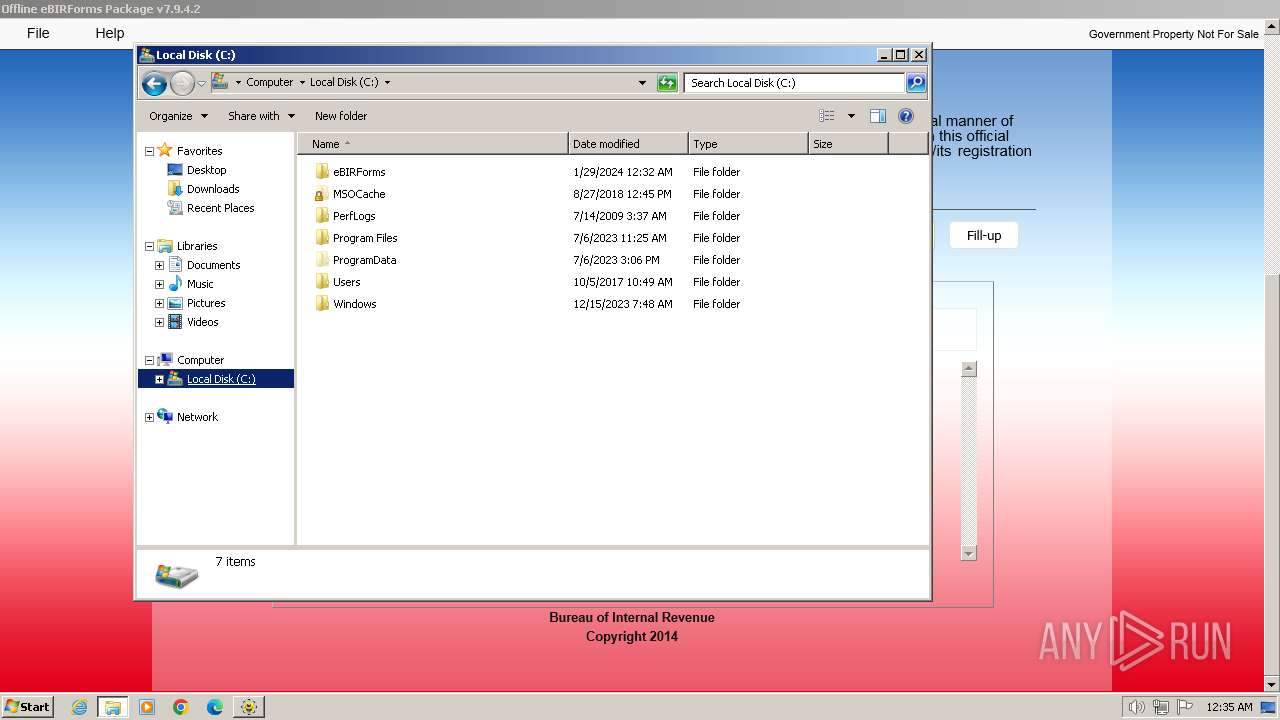Open the recent pages dropdown arrow

coord(201,83)
